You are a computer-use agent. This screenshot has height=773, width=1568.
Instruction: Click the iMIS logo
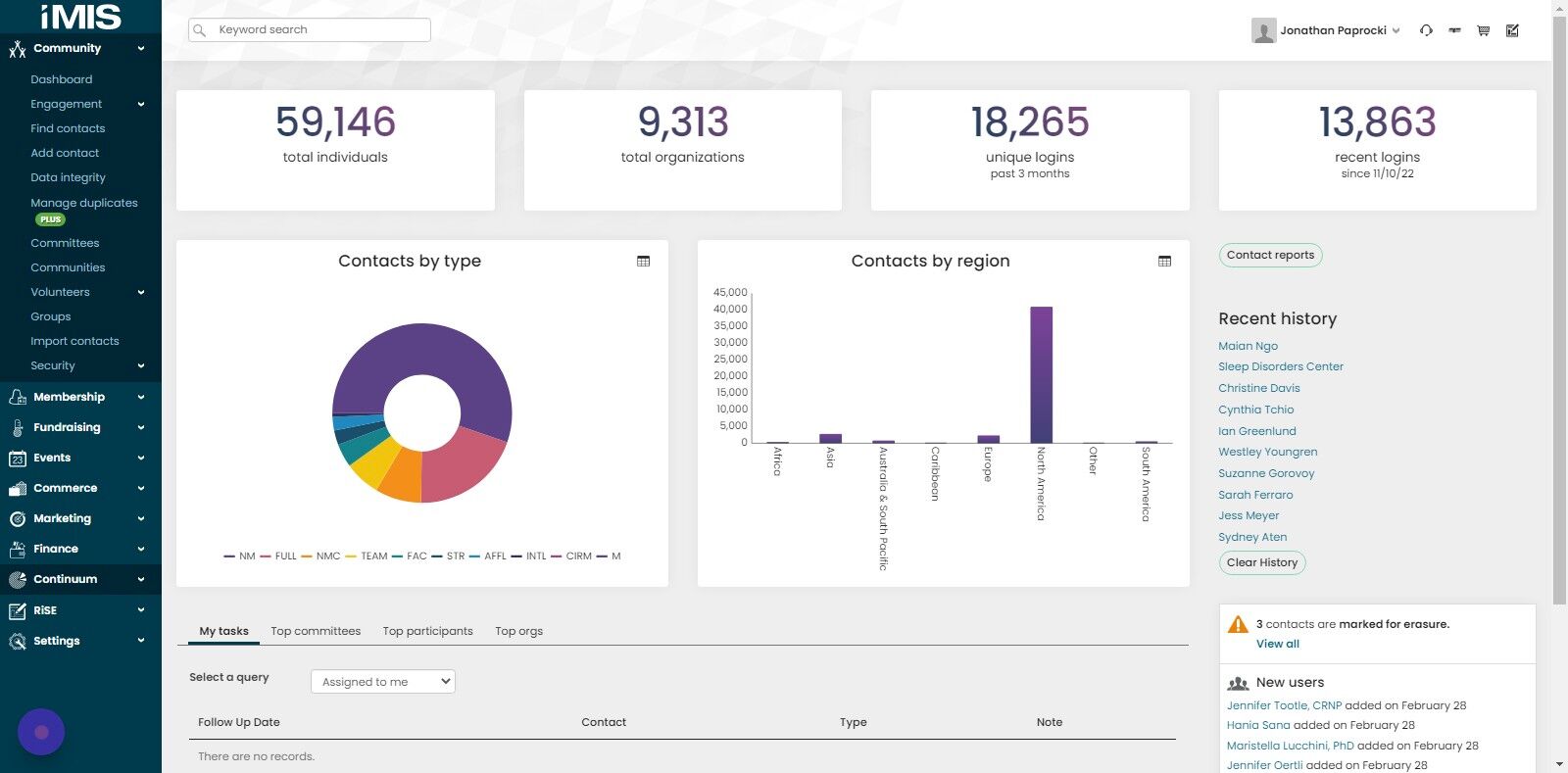pos(80,17)
